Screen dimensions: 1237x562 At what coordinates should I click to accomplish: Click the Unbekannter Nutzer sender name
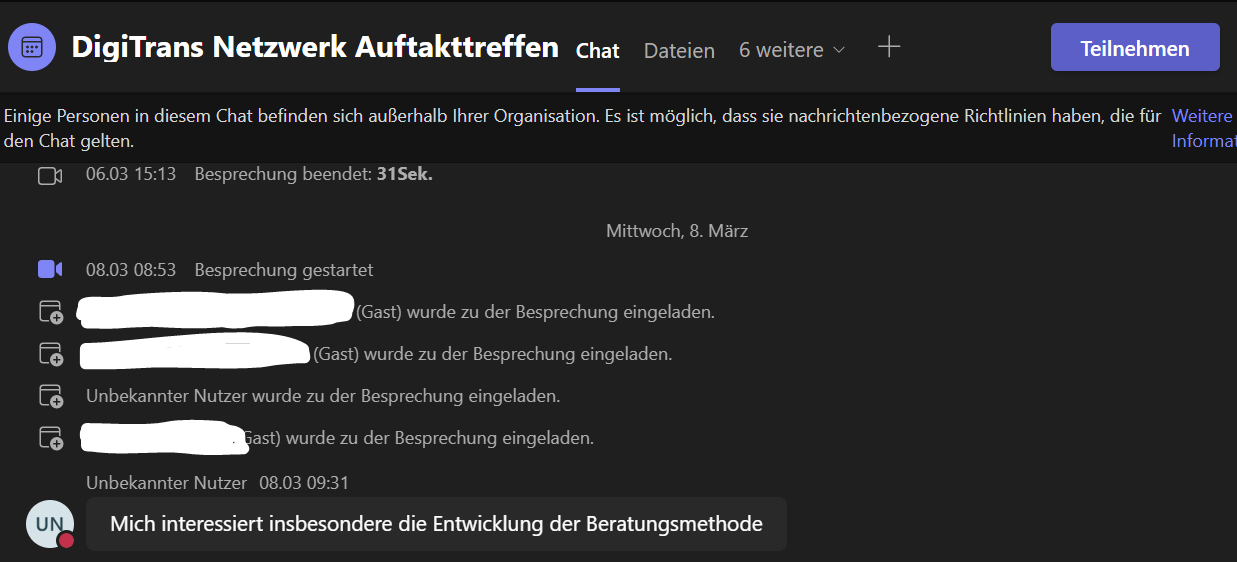166,483
